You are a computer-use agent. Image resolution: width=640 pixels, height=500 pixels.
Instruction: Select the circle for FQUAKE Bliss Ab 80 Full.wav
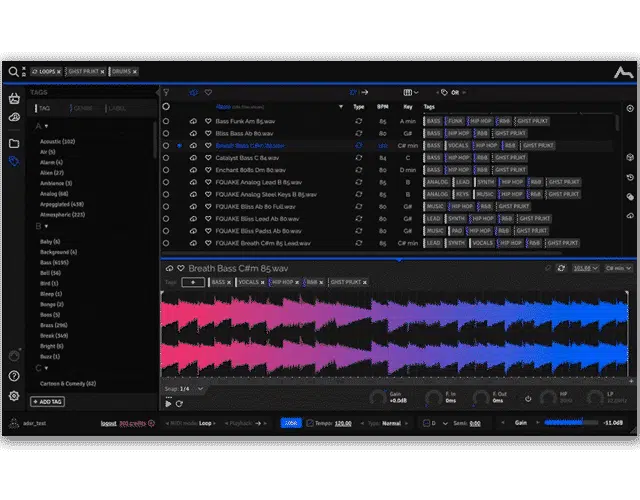click(x=166, y=207)
